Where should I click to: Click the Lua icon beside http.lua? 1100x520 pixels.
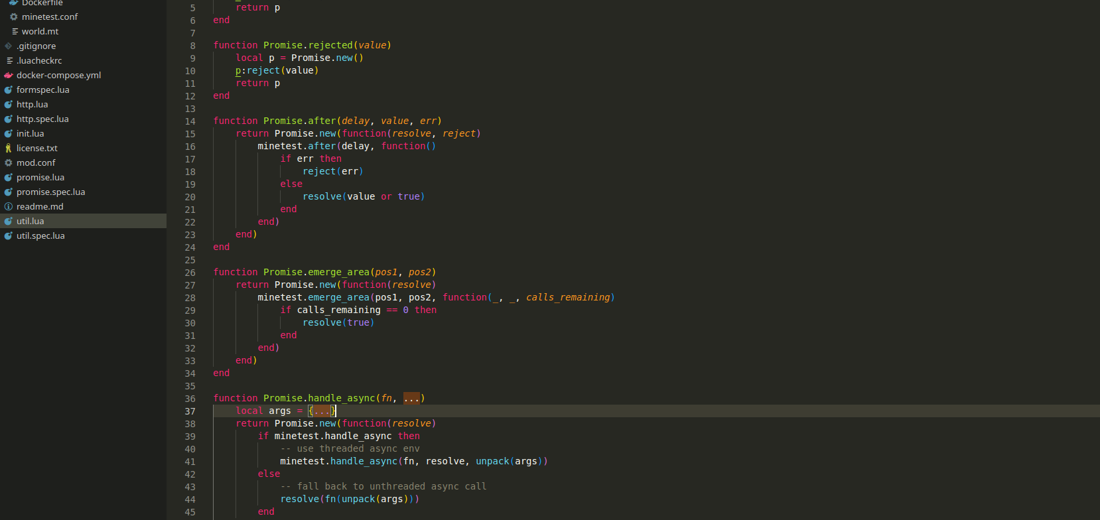click(9, 105)
